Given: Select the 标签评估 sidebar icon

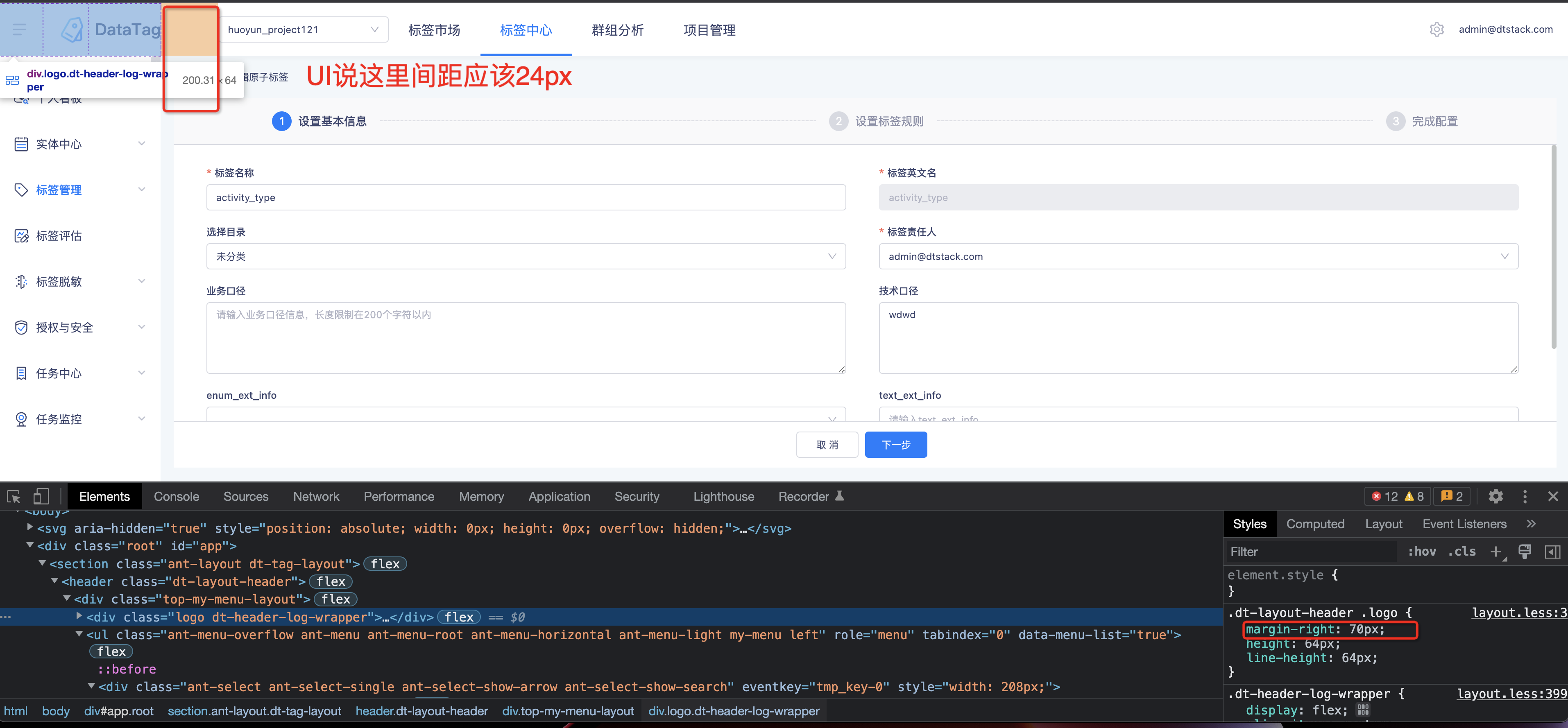Looking at the screenshot, I should 21,235.
